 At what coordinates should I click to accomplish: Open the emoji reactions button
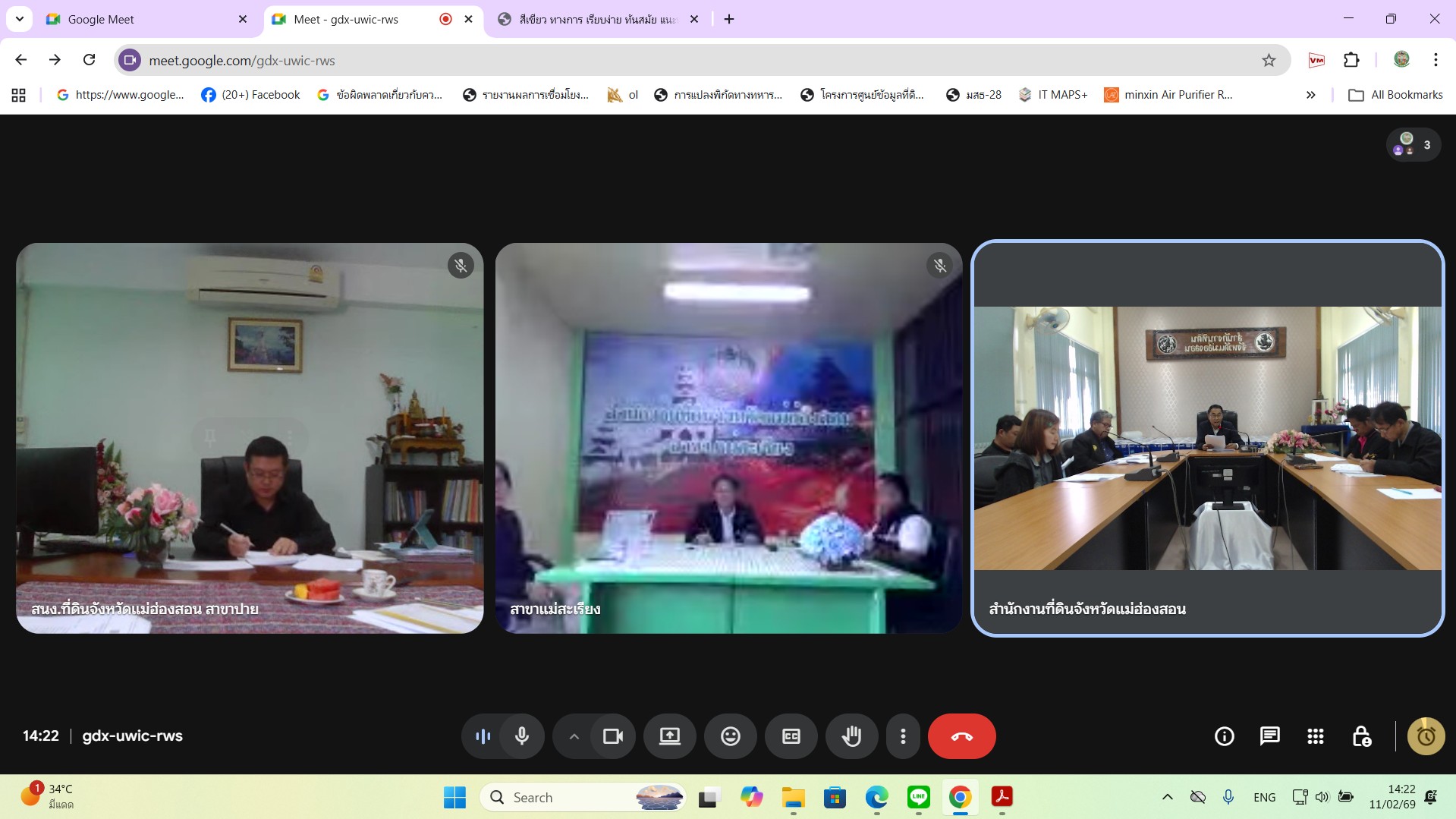coord(730,736)
